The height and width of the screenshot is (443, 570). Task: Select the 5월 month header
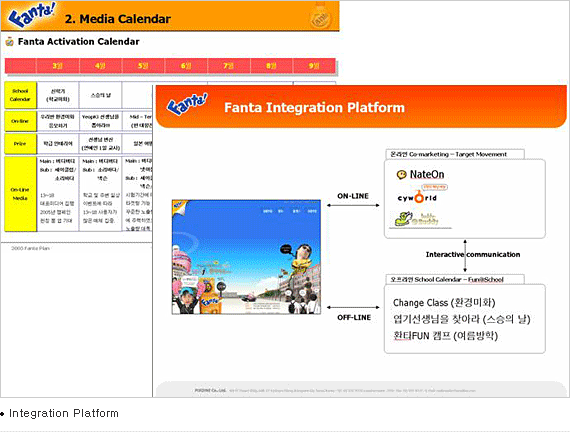click(143, 66)
